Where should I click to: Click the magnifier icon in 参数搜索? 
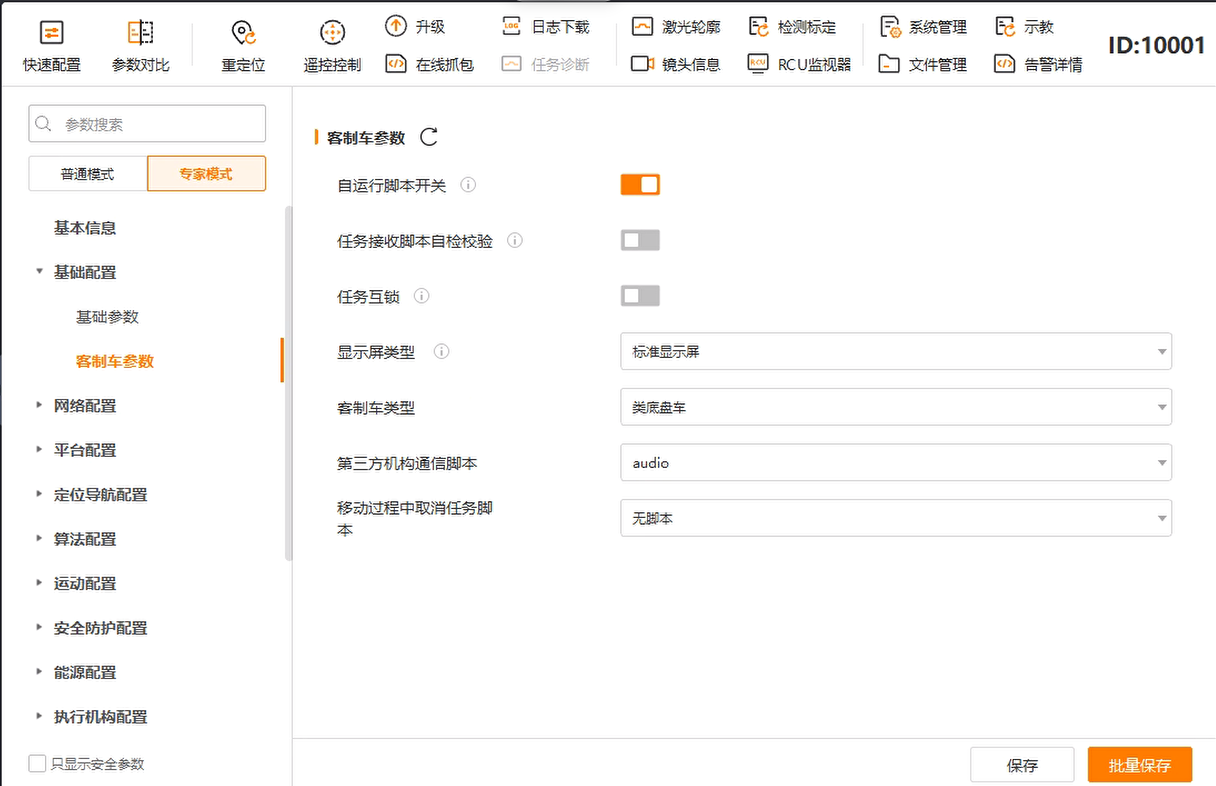point(43,124)
